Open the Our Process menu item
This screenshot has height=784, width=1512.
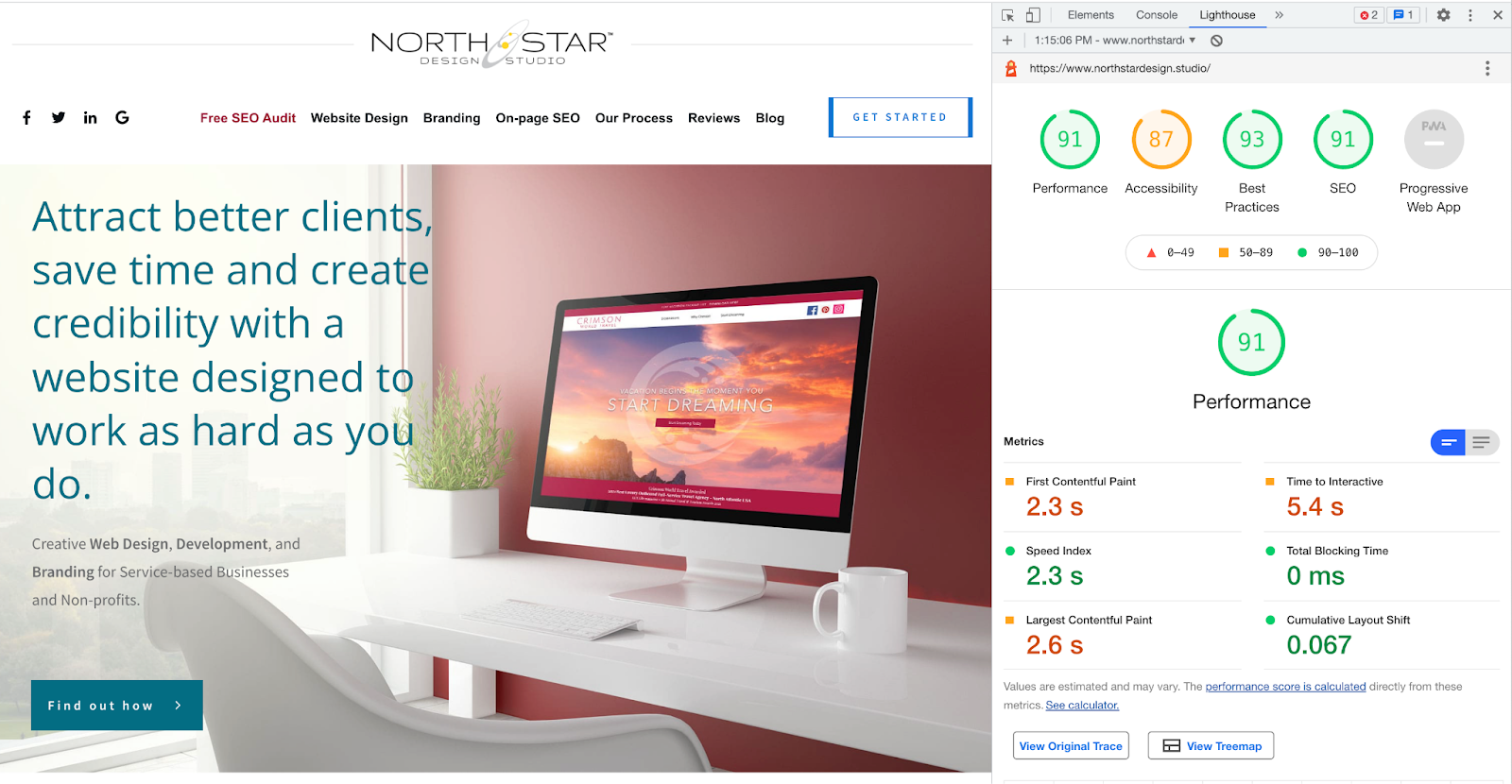[634, 118]
